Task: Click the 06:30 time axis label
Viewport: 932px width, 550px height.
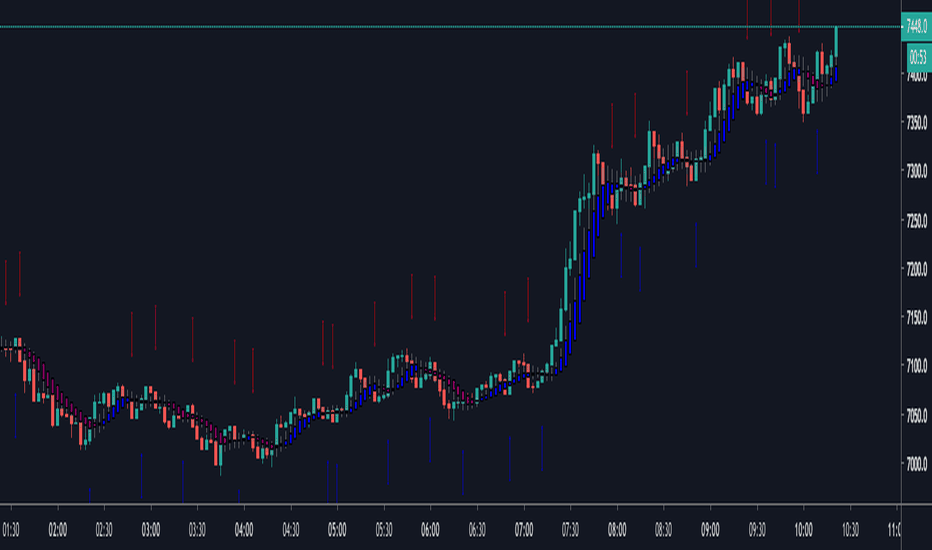Action: pyautogui.click(x=477, y=530)
